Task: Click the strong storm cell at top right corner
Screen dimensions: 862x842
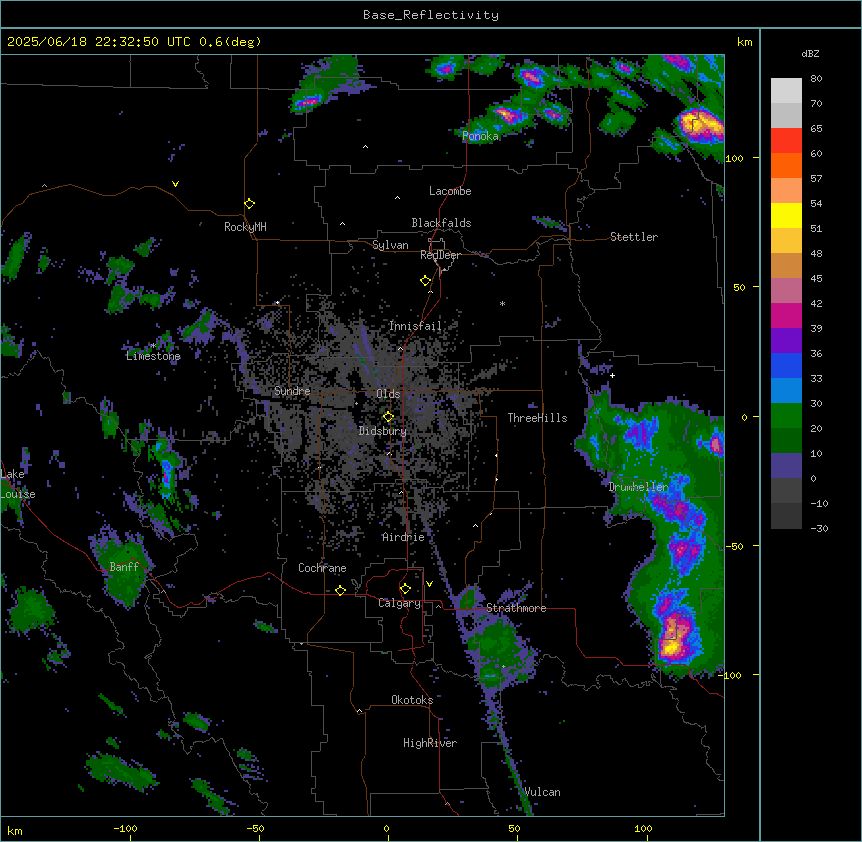Action: (x=700, y=125)
